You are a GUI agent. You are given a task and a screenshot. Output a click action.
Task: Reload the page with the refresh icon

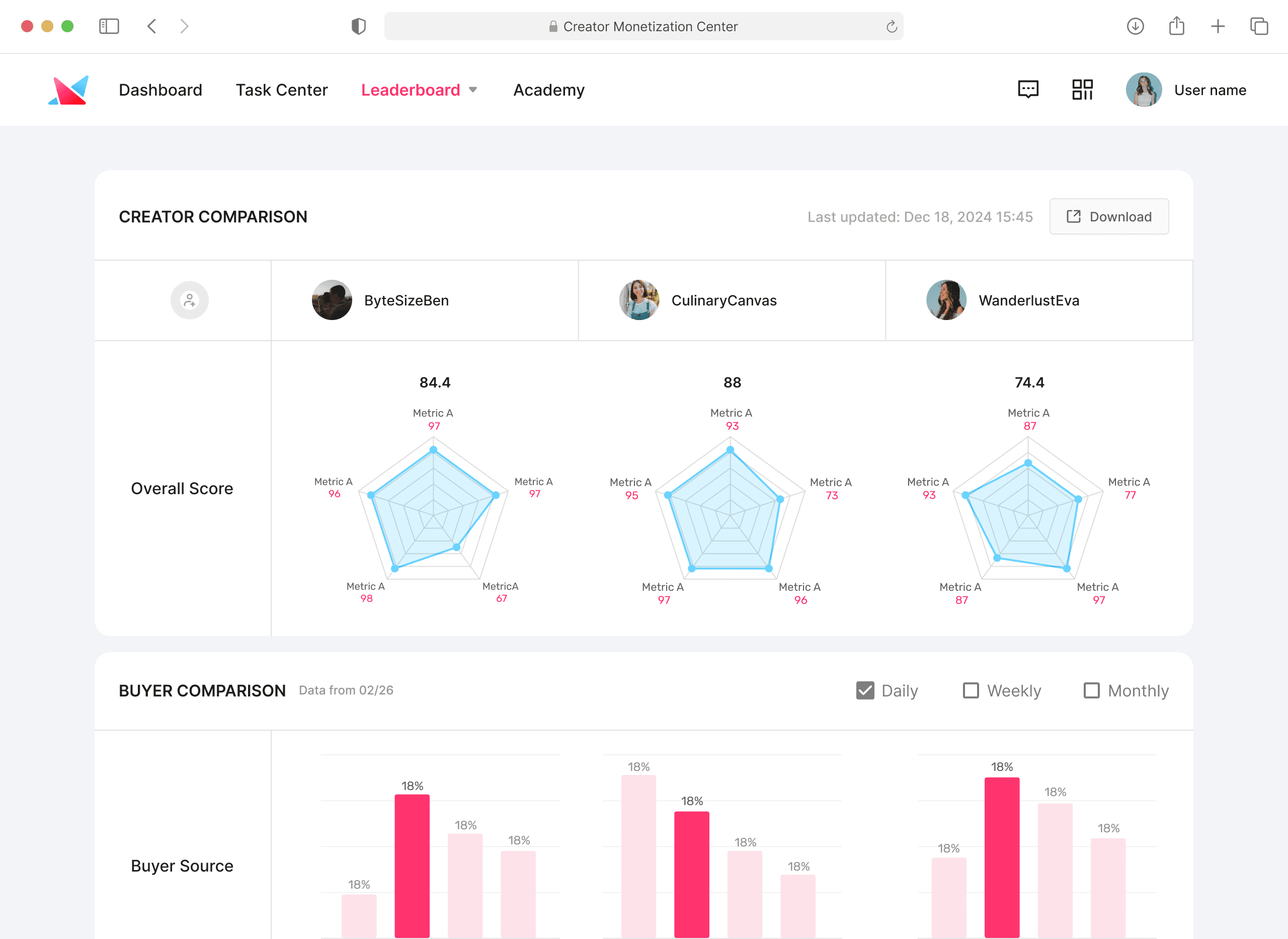(x=892, y=26)
